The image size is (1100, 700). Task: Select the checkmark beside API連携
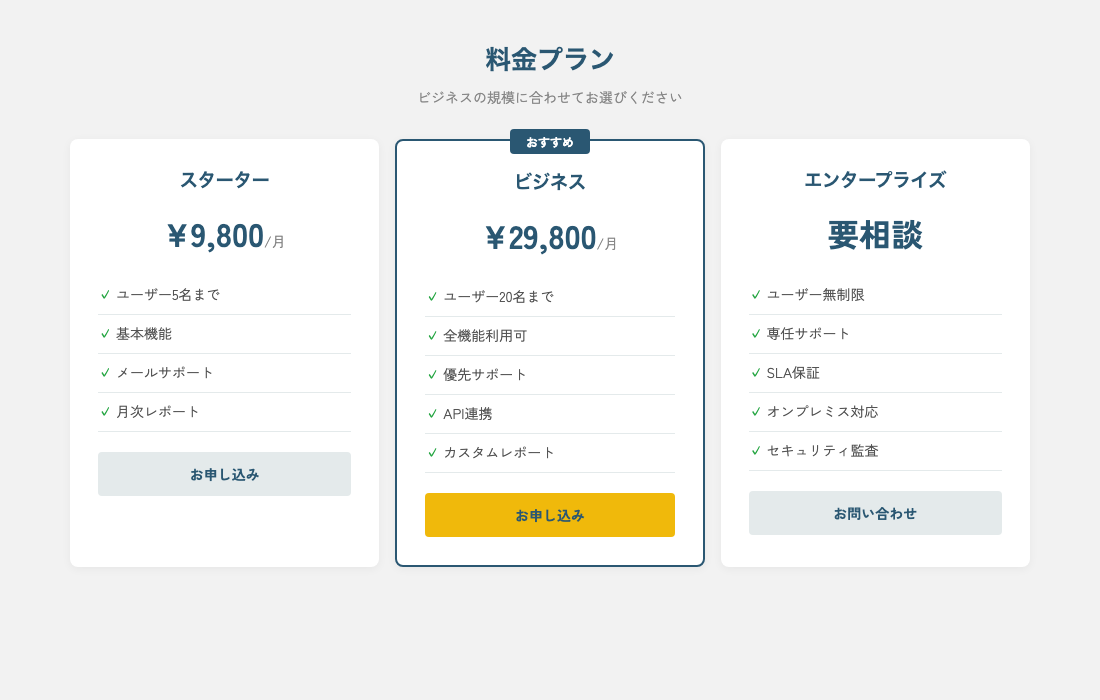431,413
